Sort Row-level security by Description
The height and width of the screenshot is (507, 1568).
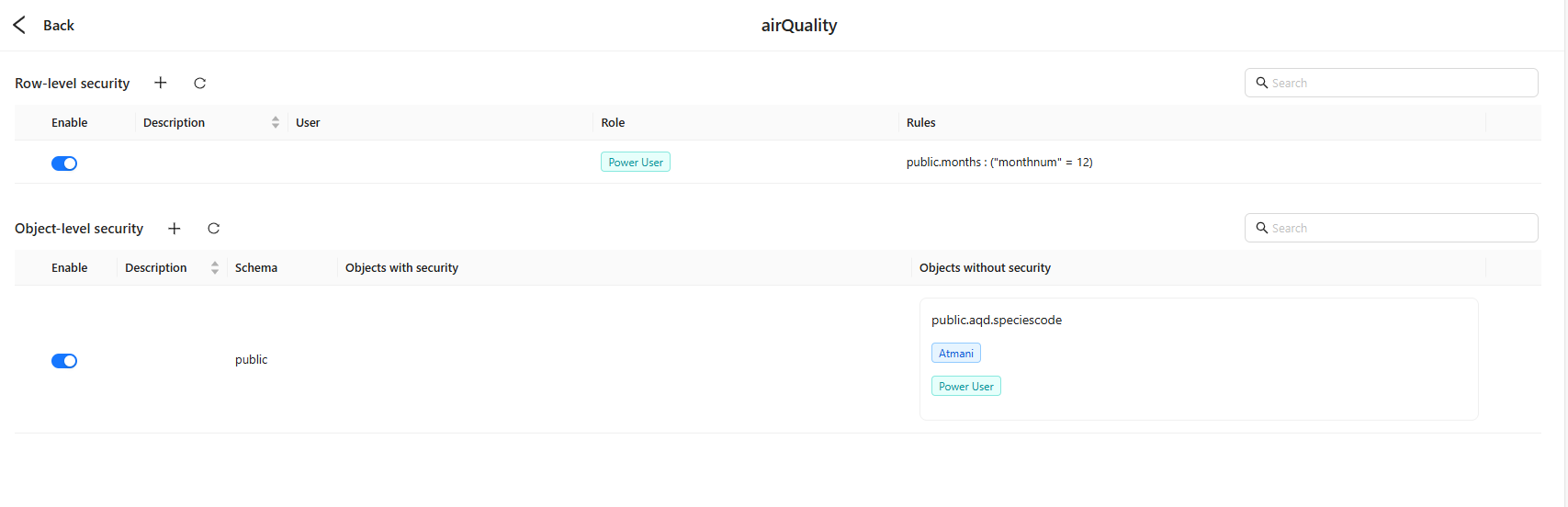pos(276,122)
